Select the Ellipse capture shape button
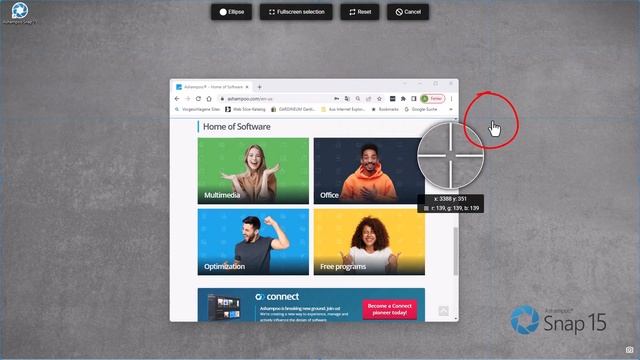The image size is (640, 360). 231,12
